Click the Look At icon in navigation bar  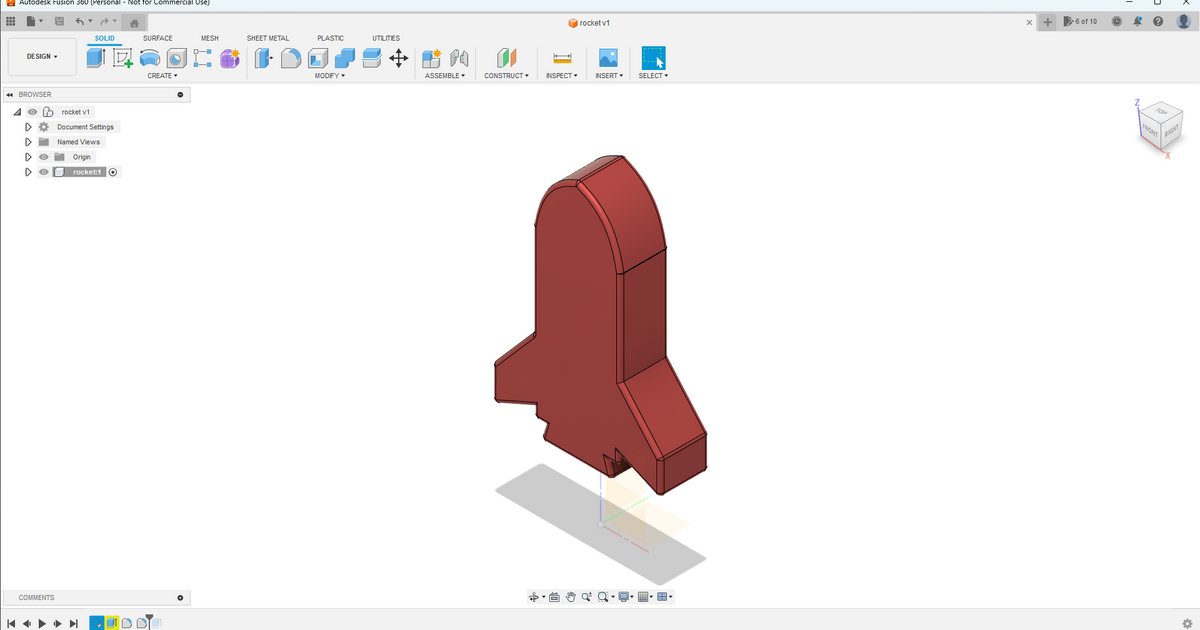coord(554,596)
